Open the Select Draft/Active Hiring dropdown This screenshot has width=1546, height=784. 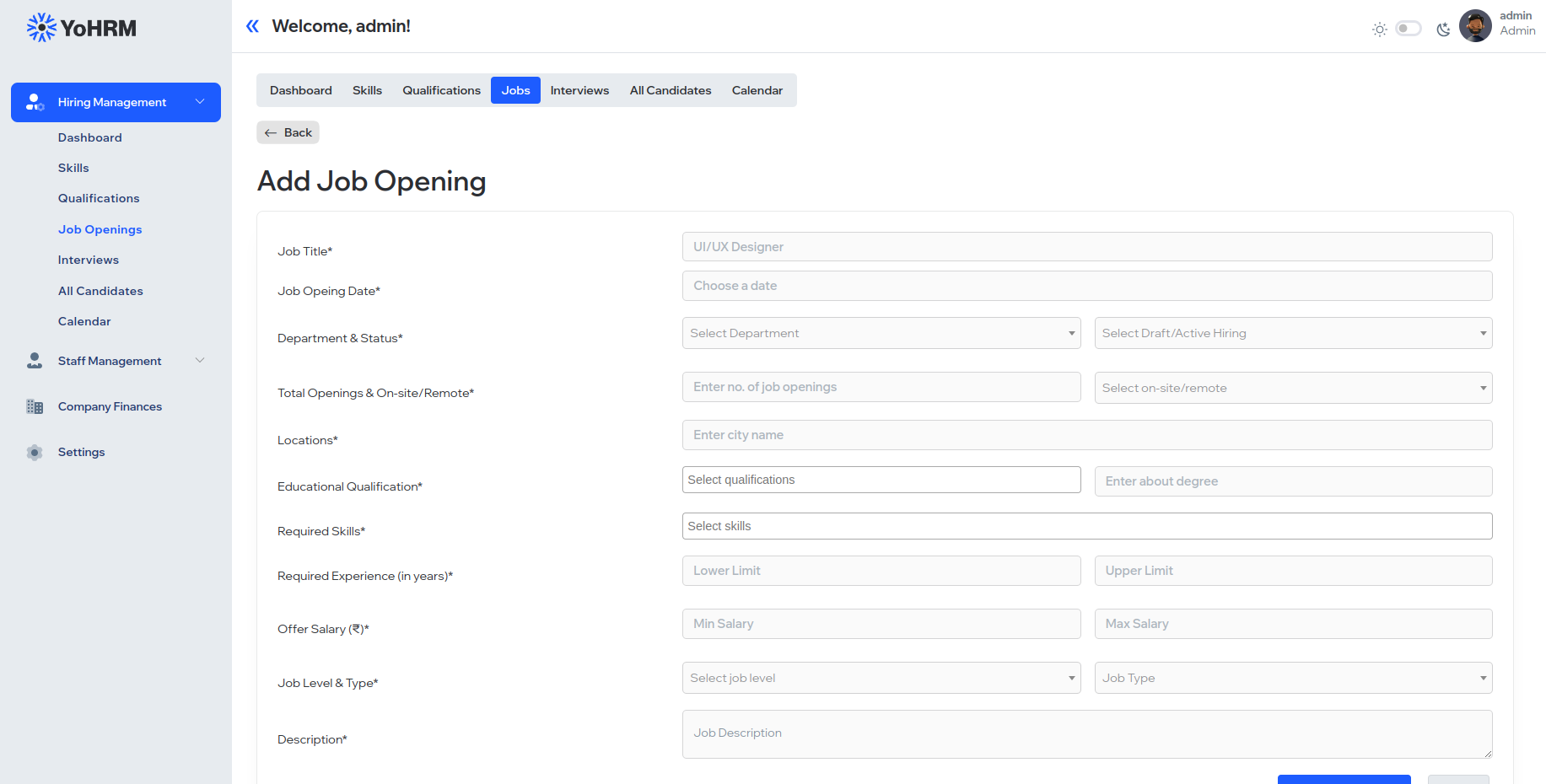1292,333
